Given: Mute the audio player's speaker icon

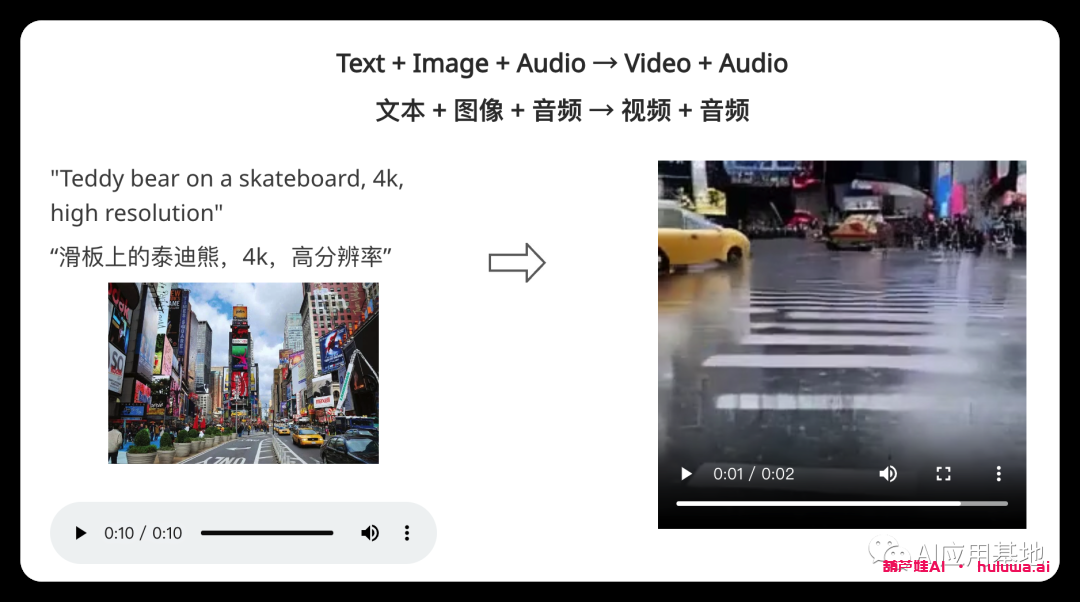Looking at the screenshot, I should pos(370,533).
